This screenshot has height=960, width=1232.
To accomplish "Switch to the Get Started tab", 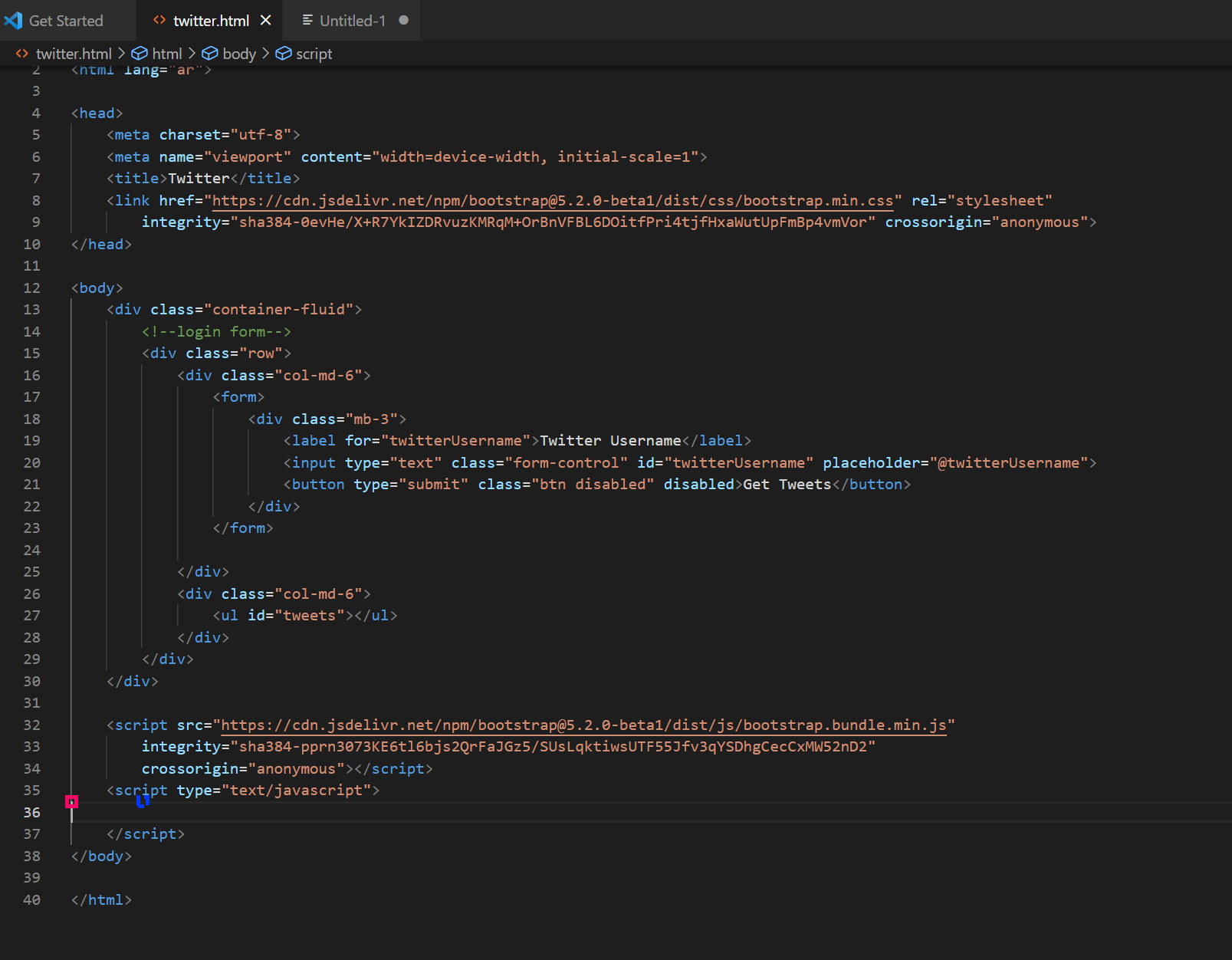I will [65, 21].
